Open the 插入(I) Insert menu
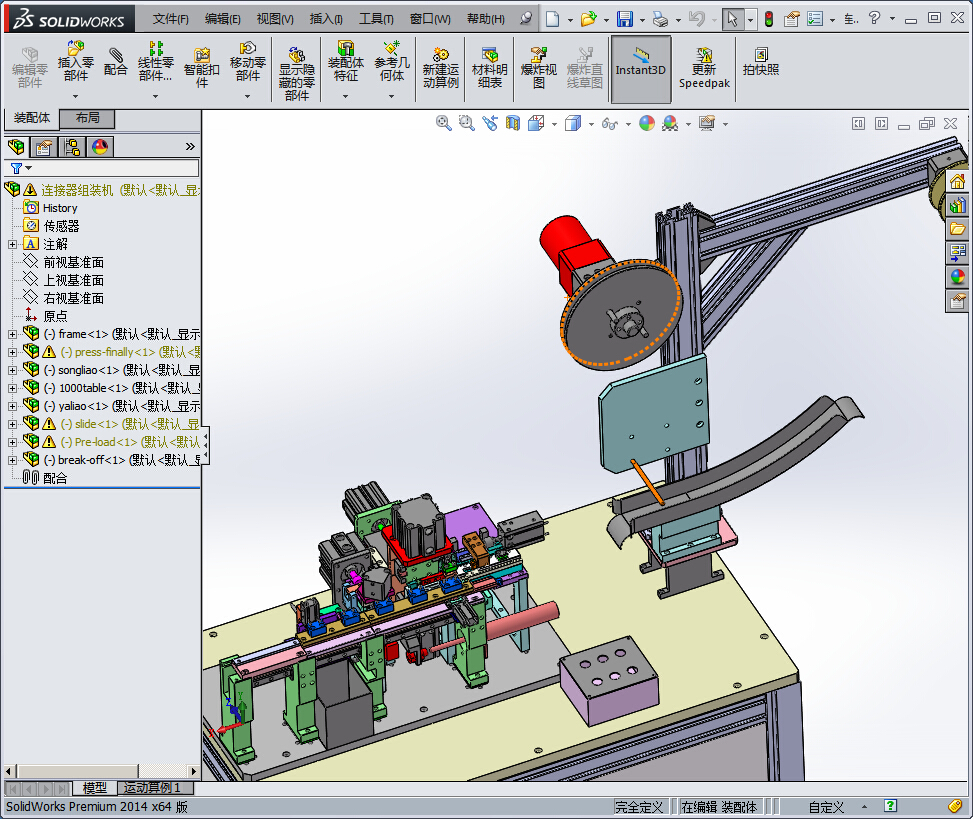The image size is (973, 819). coord(326,19)
